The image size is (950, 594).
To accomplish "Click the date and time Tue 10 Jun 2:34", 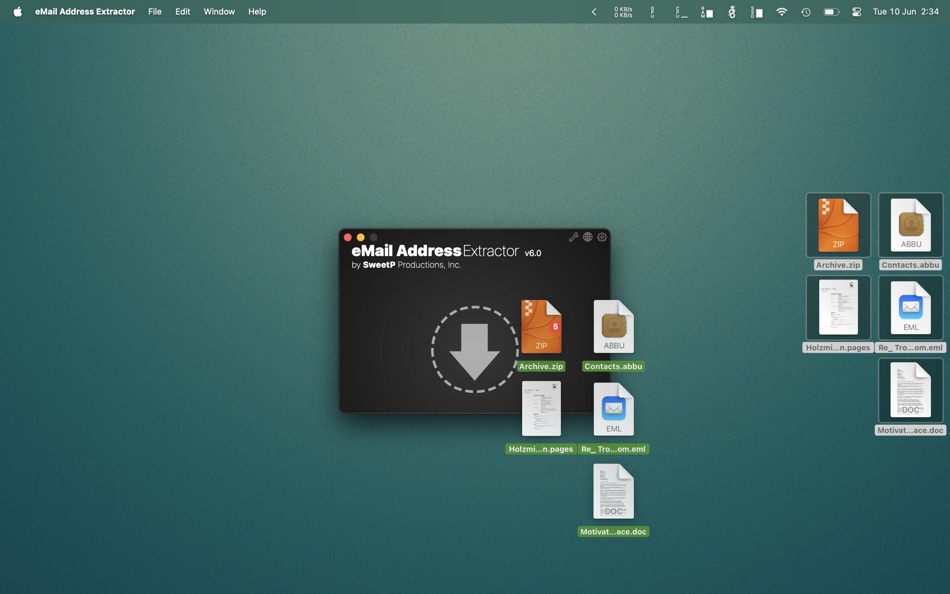I will pyautogui.click(x=906, y=12).
